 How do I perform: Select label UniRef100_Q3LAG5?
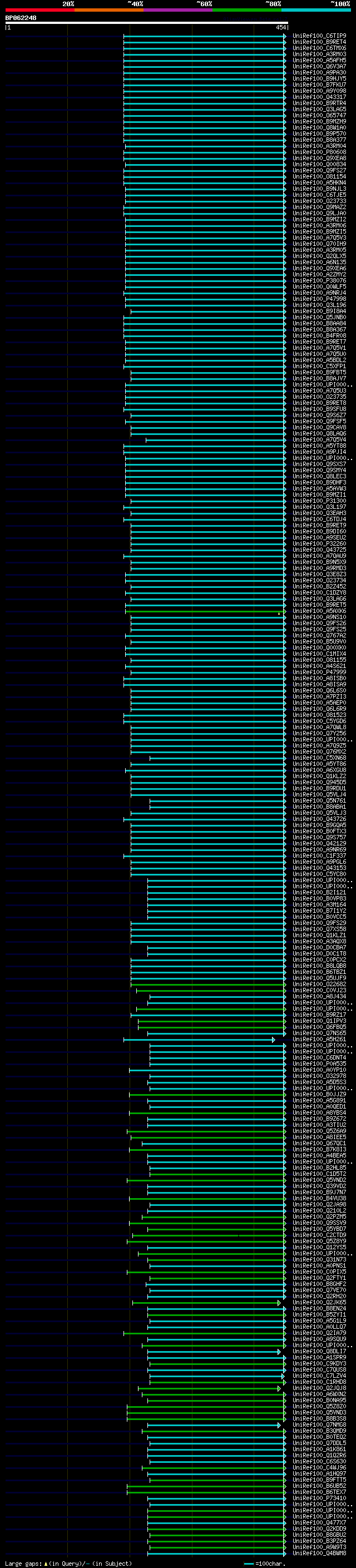click(x=319, y=109)
